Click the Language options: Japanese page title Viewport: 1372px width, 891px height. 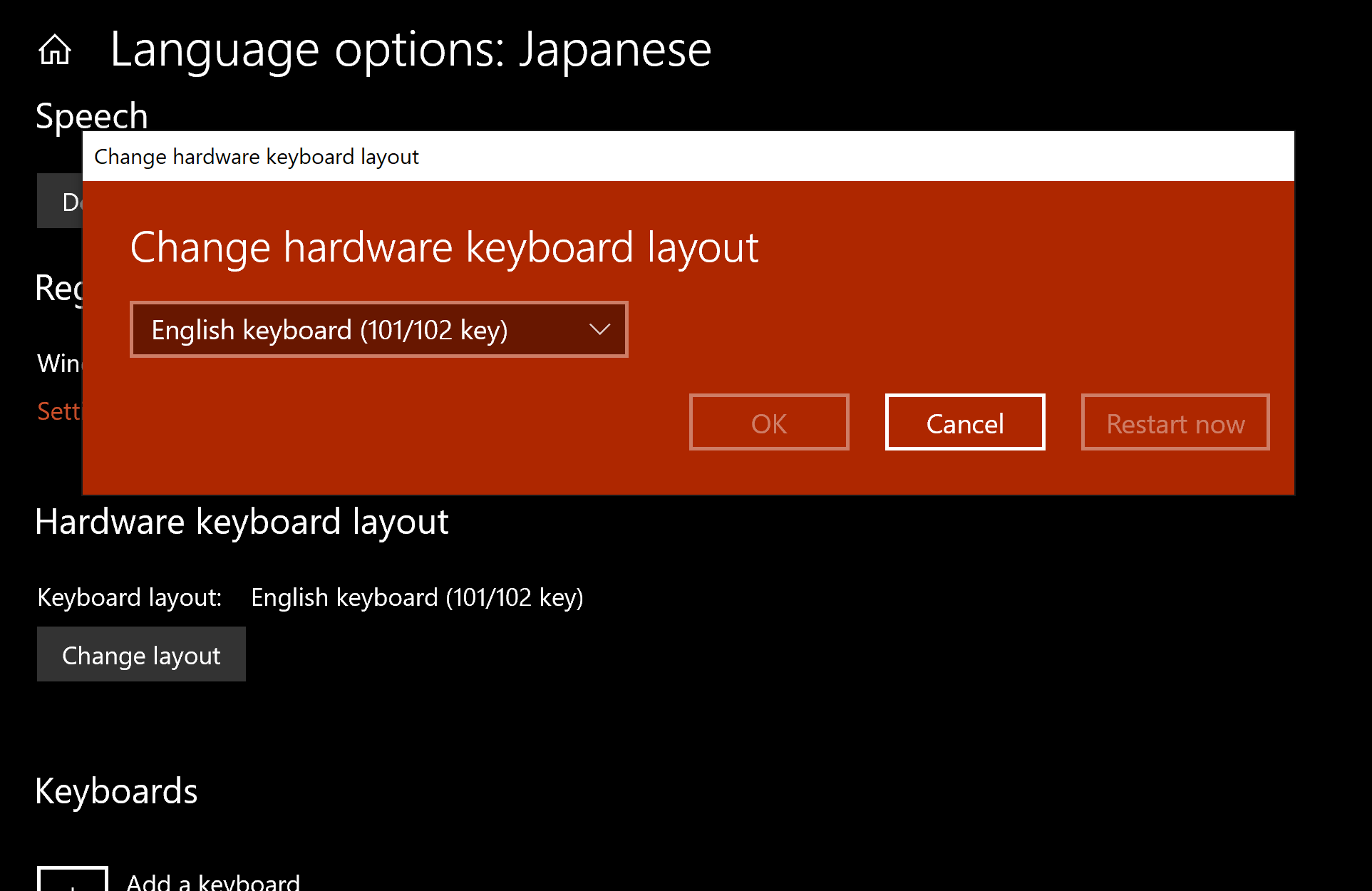tap(411, 50)
